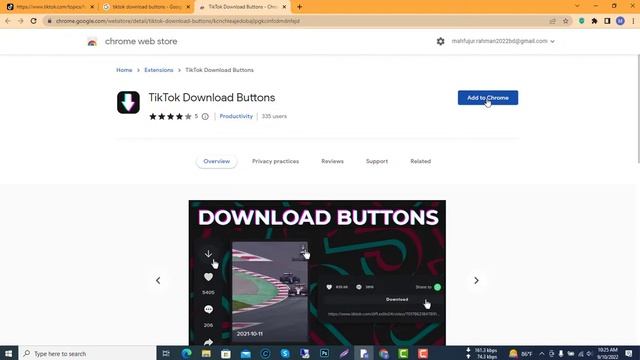The height and width of the screenshot is (360, 640).
Task: Click the page vertical scrollbar
Action: [x=638, y=109]
